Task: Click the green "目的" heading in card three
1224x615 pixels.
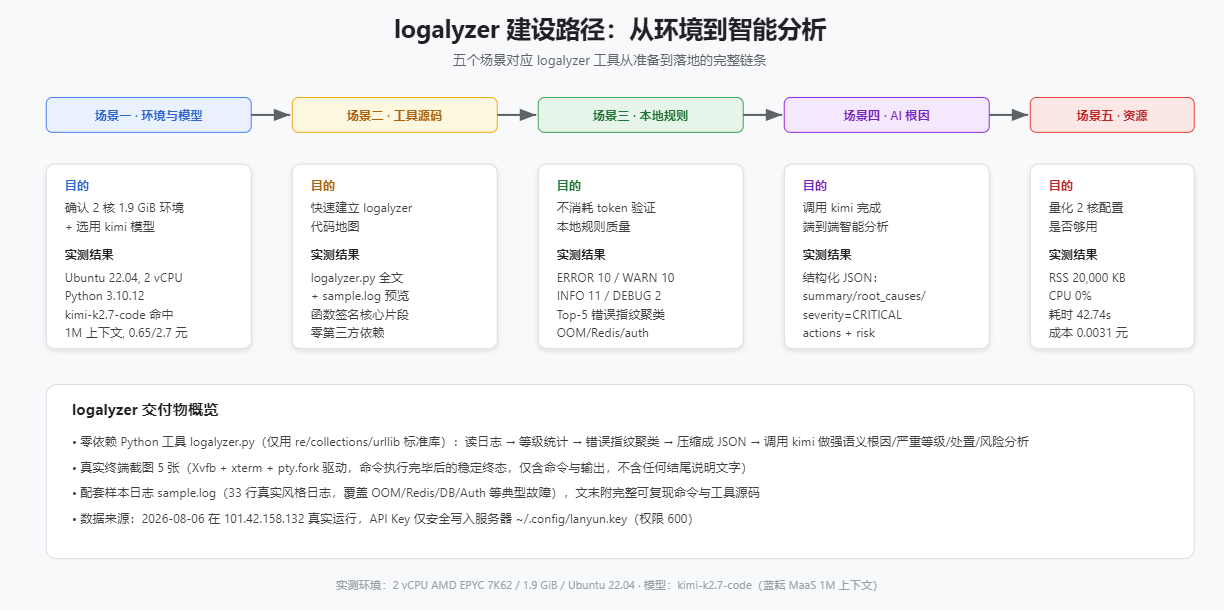Action: pyautogui.click(x=569, y=186)
